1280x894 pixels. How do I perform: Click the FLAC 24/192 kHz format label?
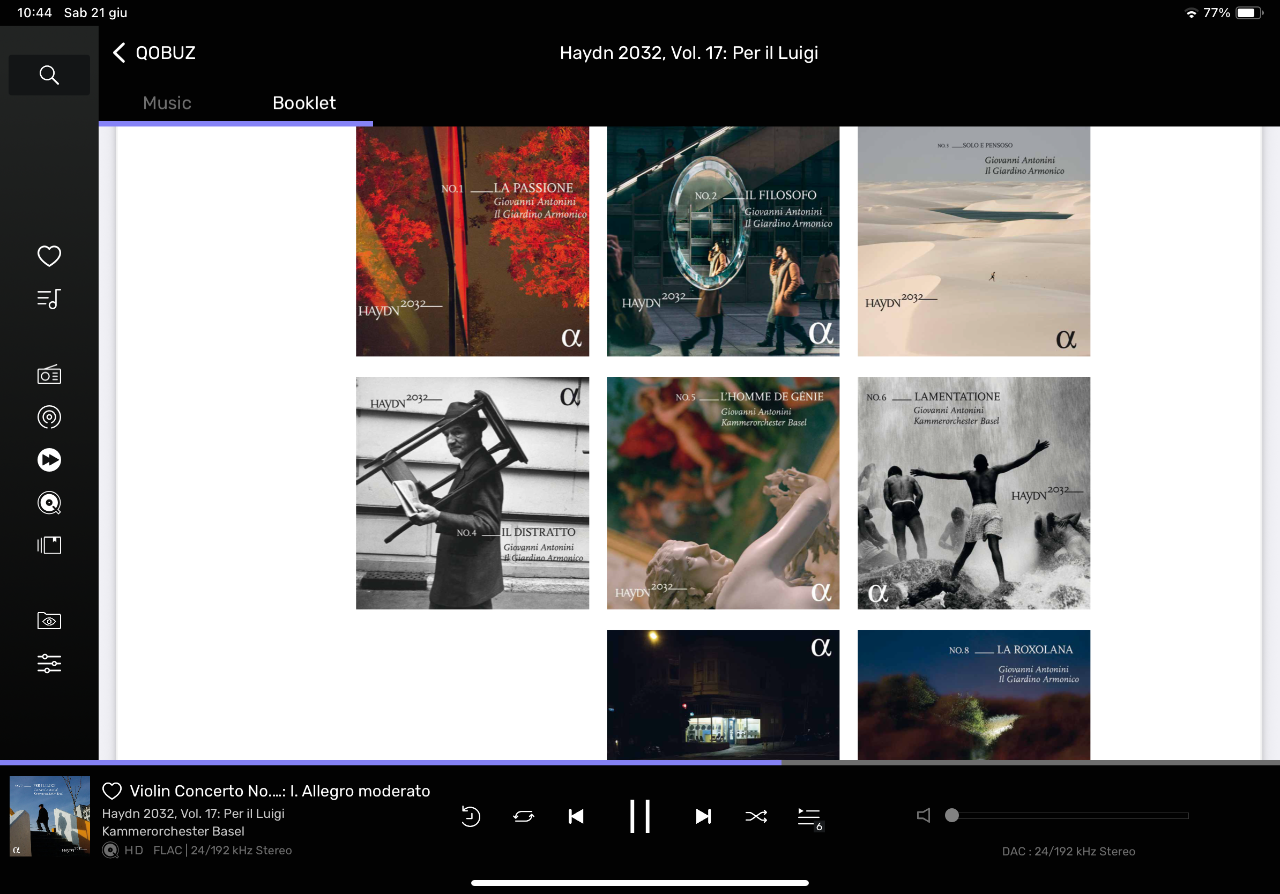(x=222, y=850)
